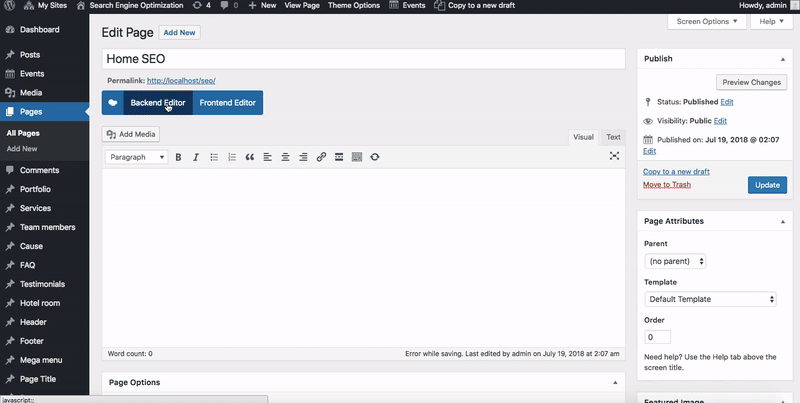Apply italic formatting icon
This screenshot has width=800, height=403.
point(196,157)
